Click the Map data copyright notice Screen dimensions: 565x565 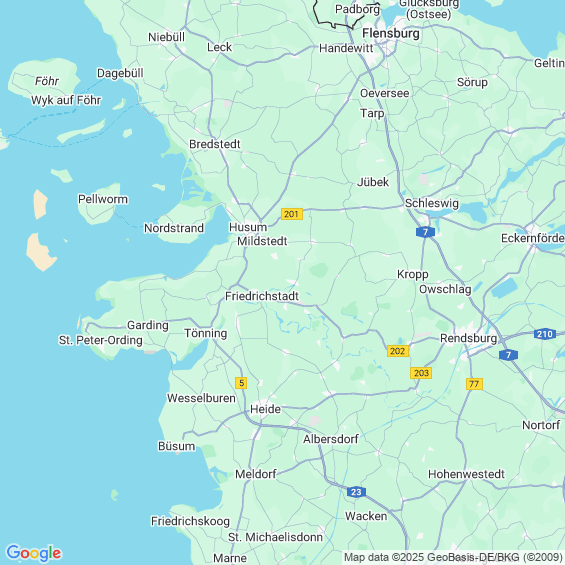[453, 557]
